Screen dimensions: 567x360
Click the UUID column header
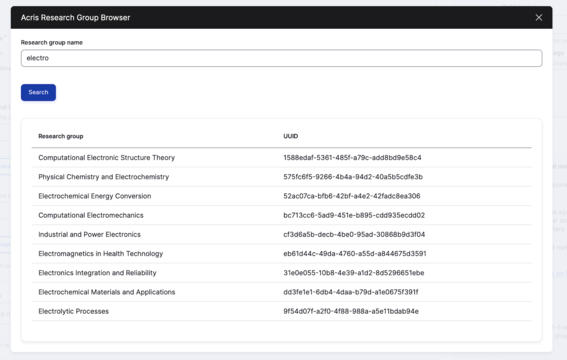(x=291, y=136)
